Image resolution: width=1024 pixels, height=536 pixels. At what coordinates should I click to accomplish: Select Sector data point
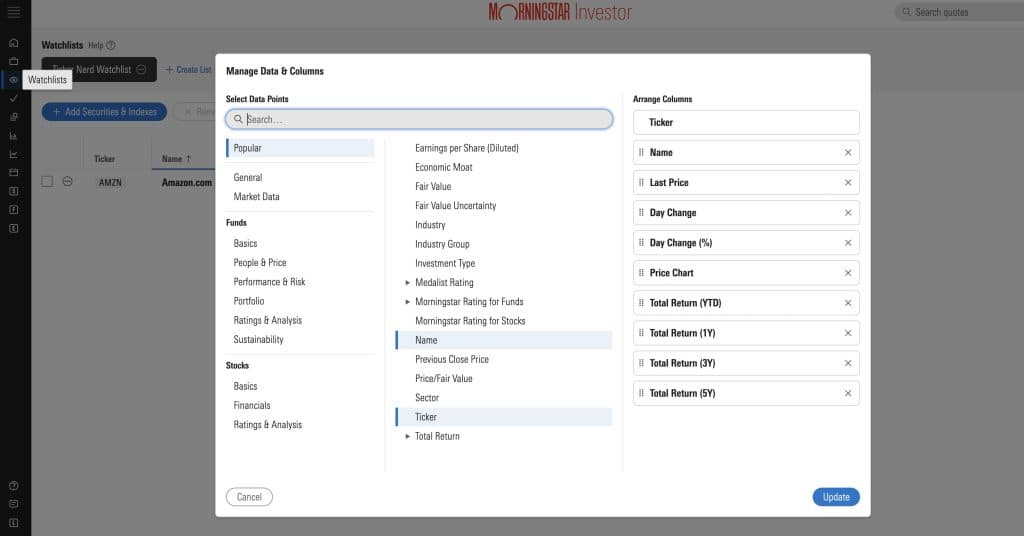426,398
